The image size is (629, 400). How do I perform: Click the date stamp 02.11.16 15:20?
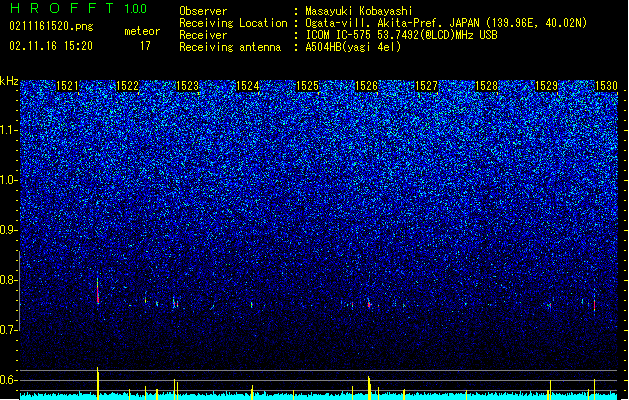click(51, 45)
